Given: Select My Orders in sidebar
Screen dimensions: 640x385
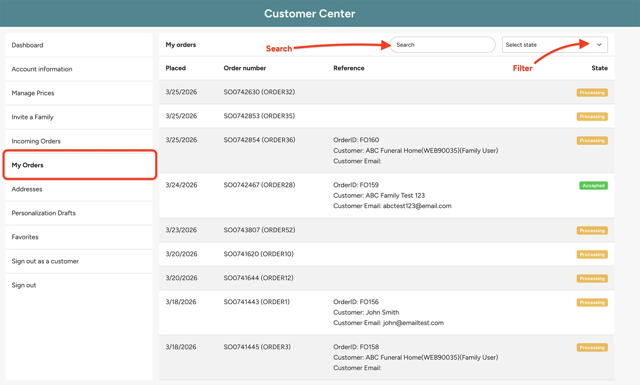Looking at the screenshot, I should pos(79,165).
